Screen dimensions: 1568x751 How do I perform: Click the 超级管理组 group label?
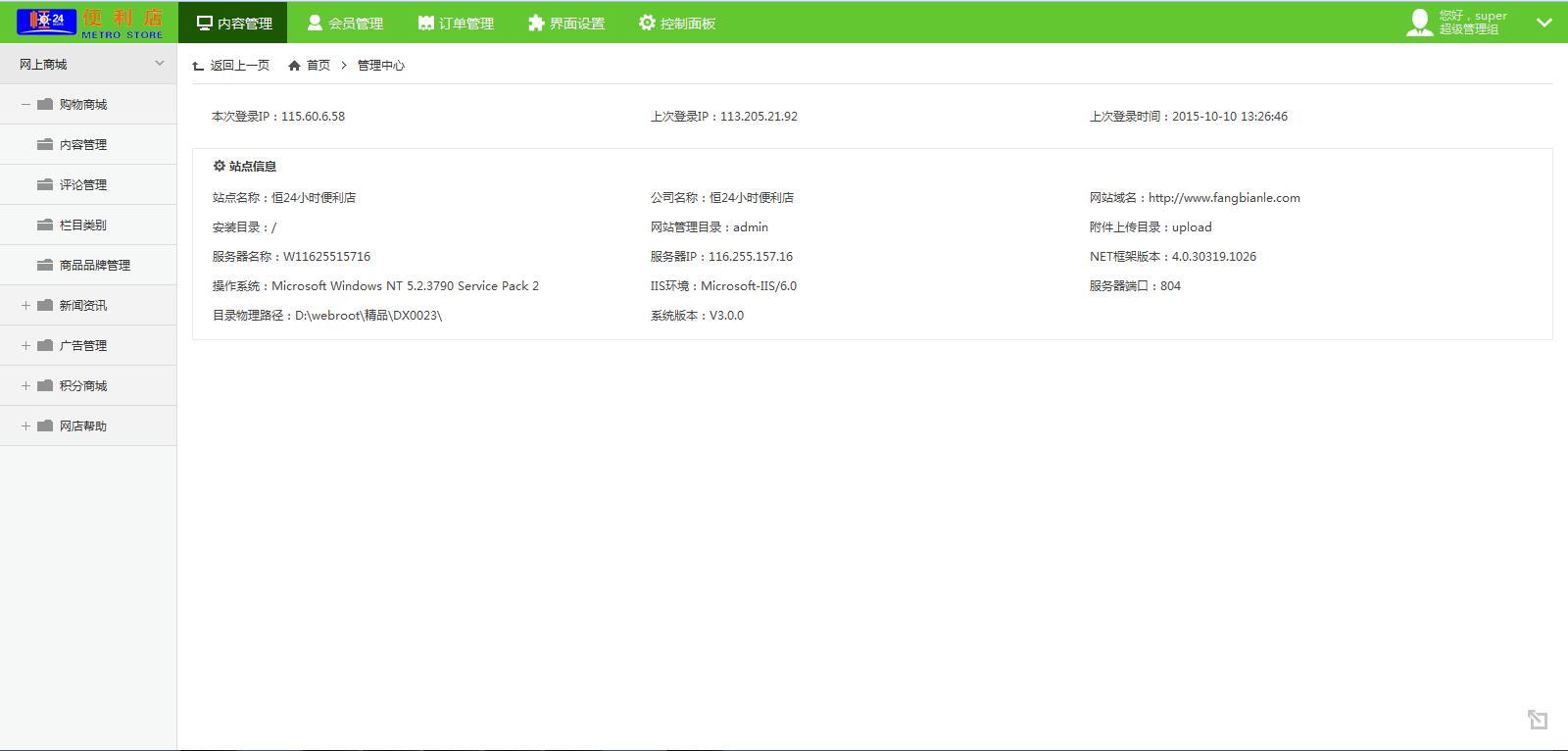1468,29
